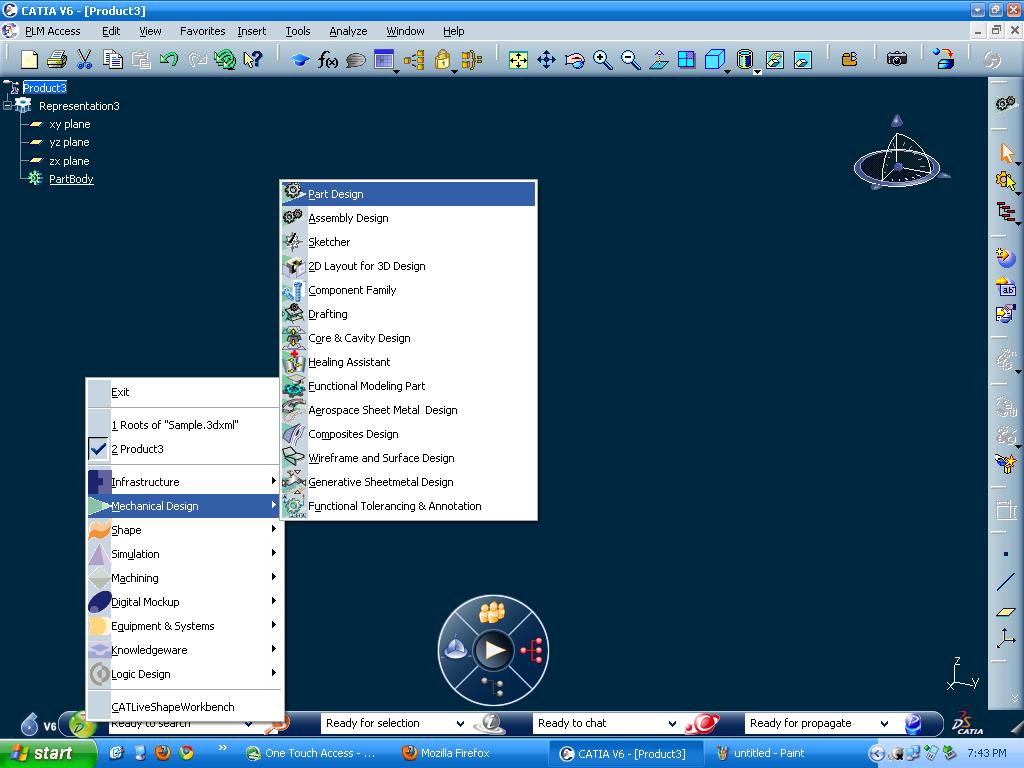
Task: Open the Ready for selection dropdown
Action: pyautogui.click(x=460, y=724)
